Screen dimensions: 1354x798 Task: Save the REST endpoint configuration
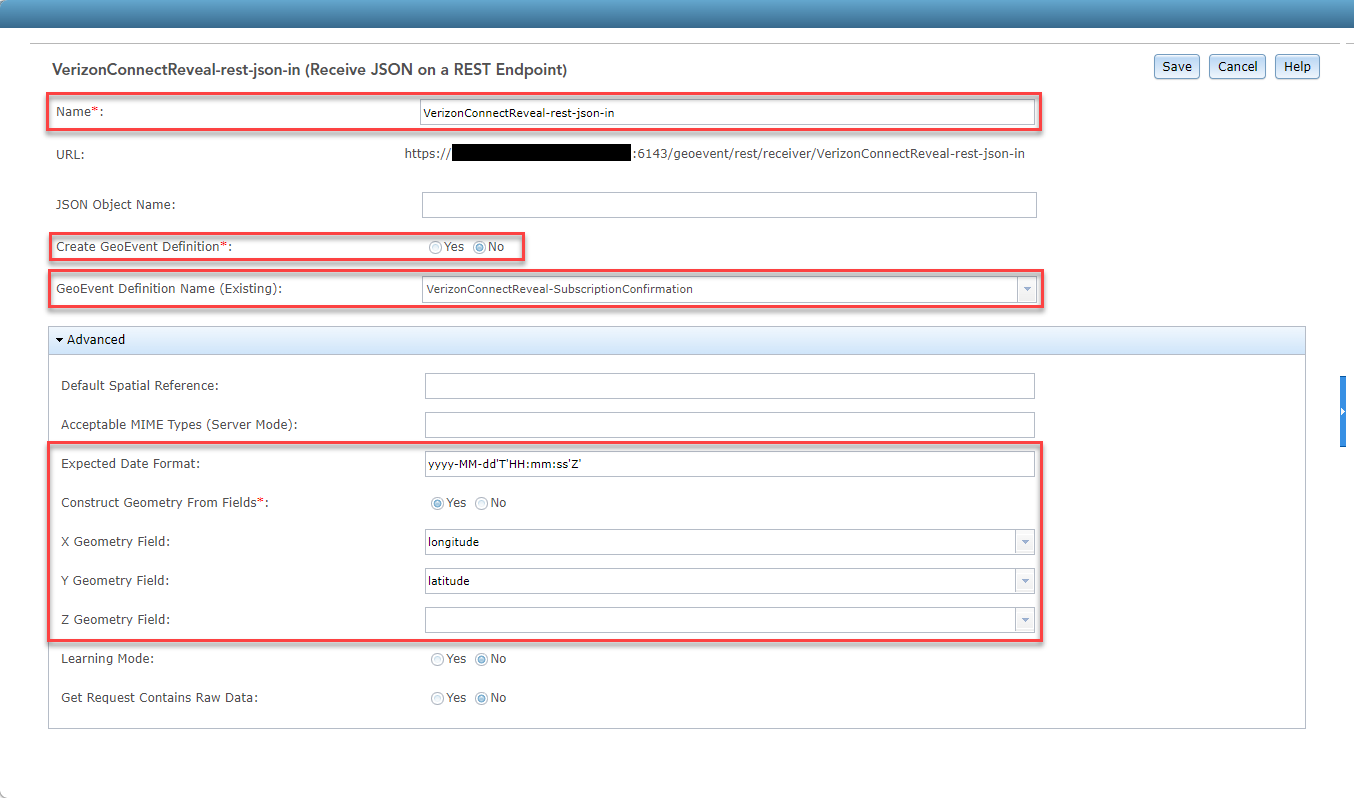click(1176, 66)
